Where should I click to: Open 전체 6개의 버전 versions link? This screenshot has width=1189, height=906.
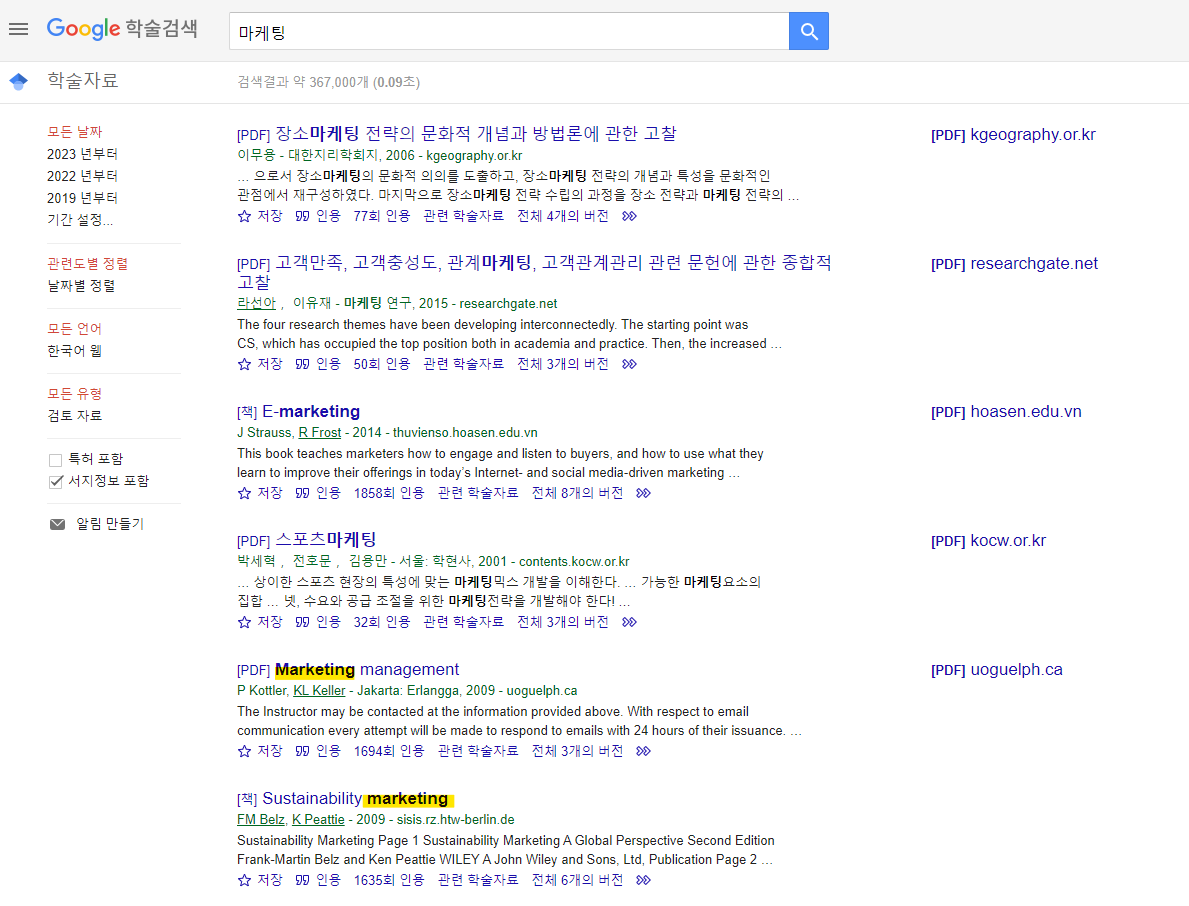coord(577,879)
